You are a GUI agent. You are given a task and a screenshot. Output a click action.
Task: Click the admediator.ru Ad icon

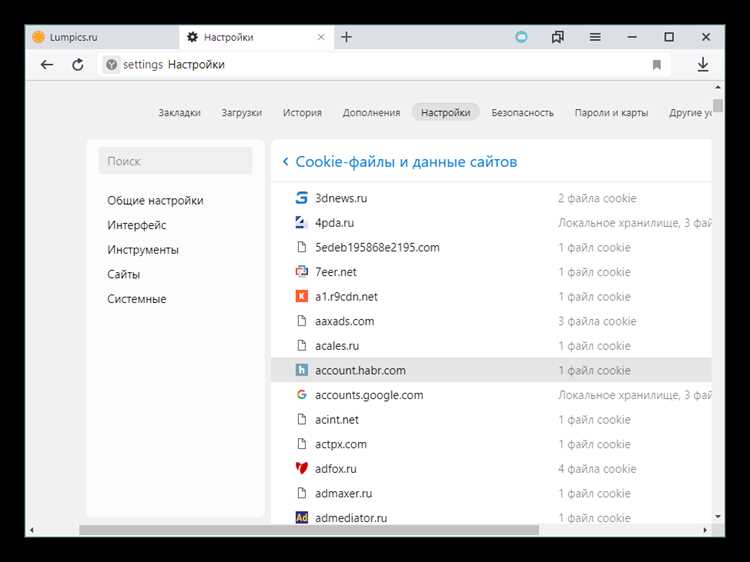pyautogui.click(x=301, y=518)
